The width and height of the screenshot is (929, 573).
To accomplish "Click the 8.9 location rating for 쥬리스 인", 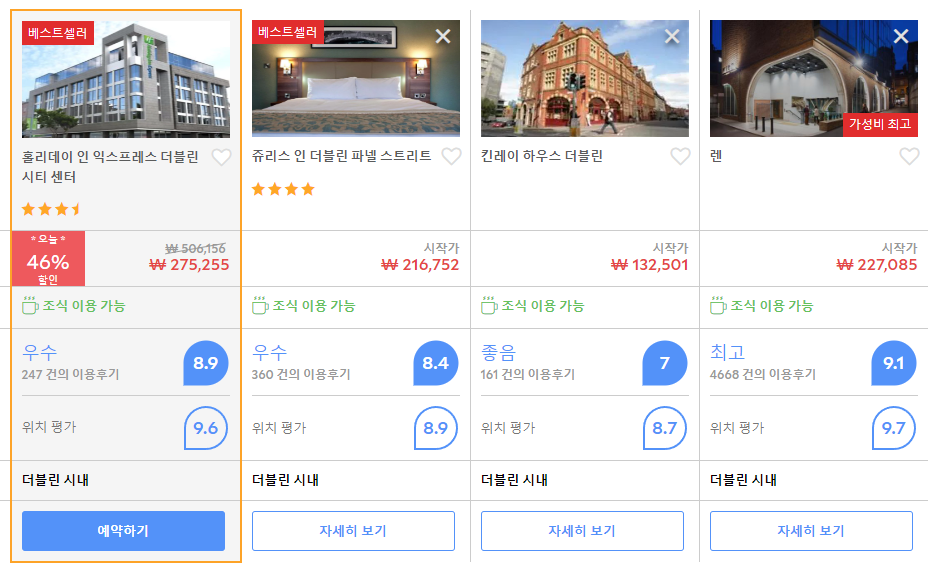I will click(x=435, y=428).
